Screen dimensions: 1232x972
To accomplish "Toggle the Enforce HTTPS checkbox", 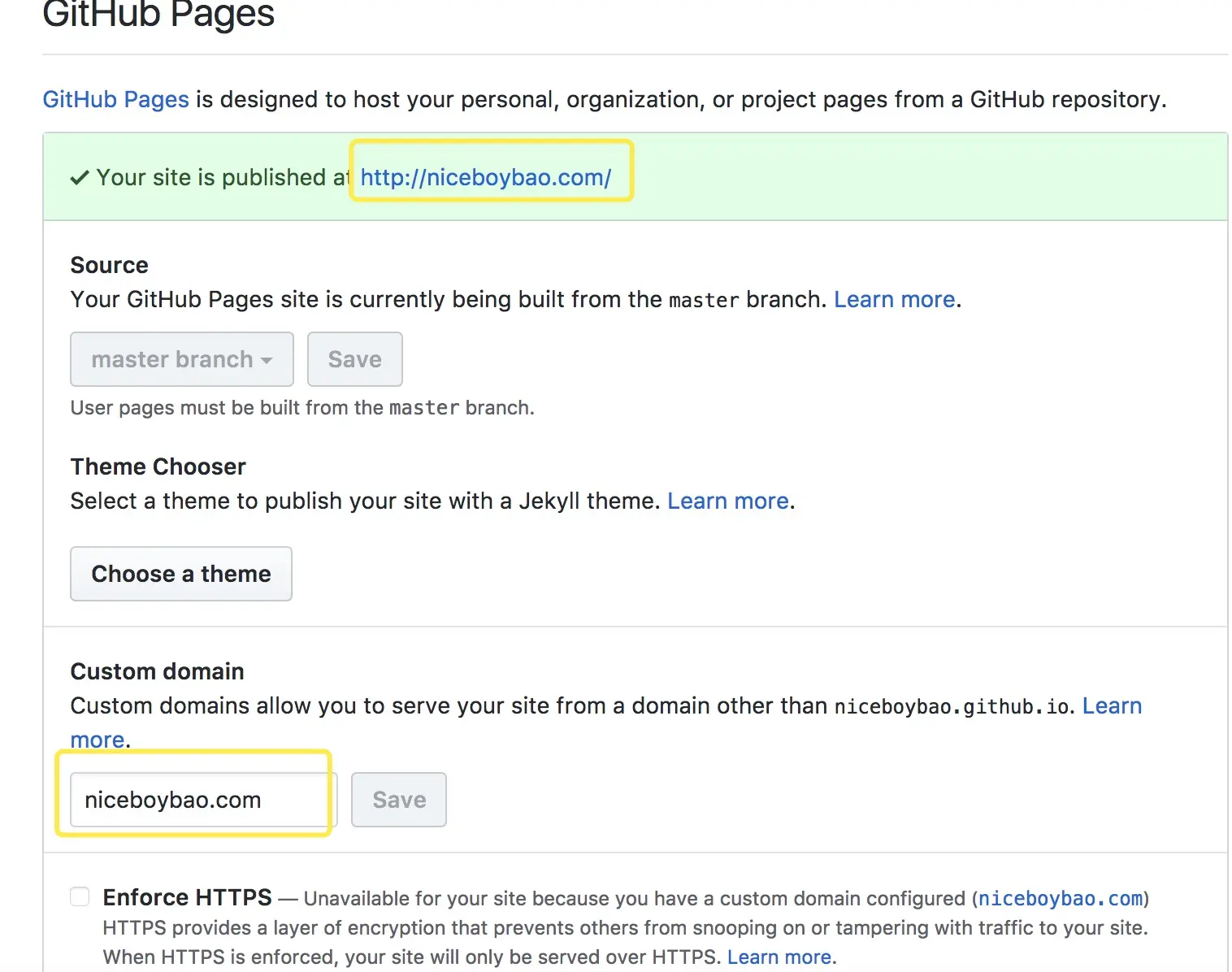I will (x=80, y=896).
